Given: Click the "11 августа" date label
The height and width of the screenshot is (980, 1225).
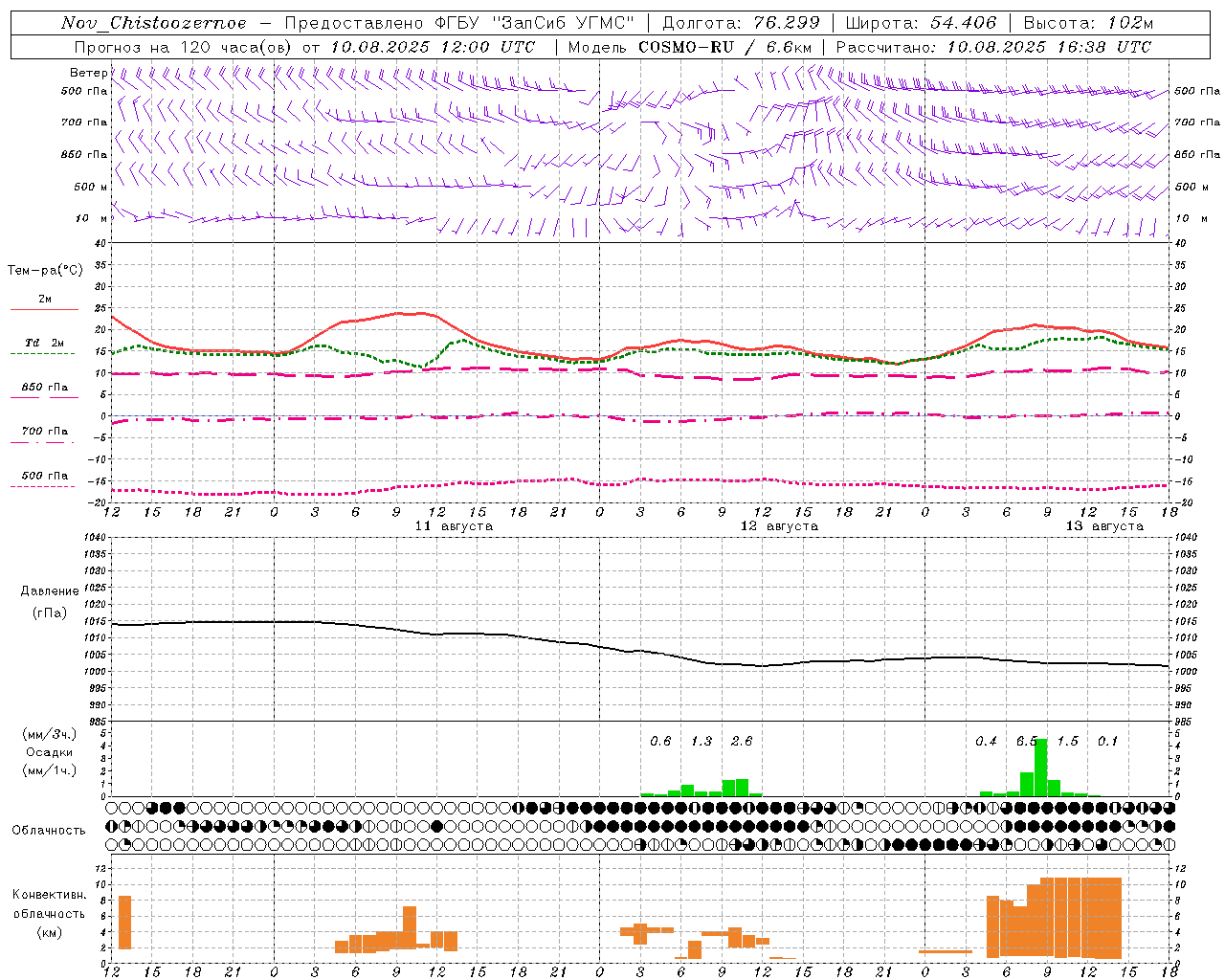Looking at the screenshot, I should 454,526.
